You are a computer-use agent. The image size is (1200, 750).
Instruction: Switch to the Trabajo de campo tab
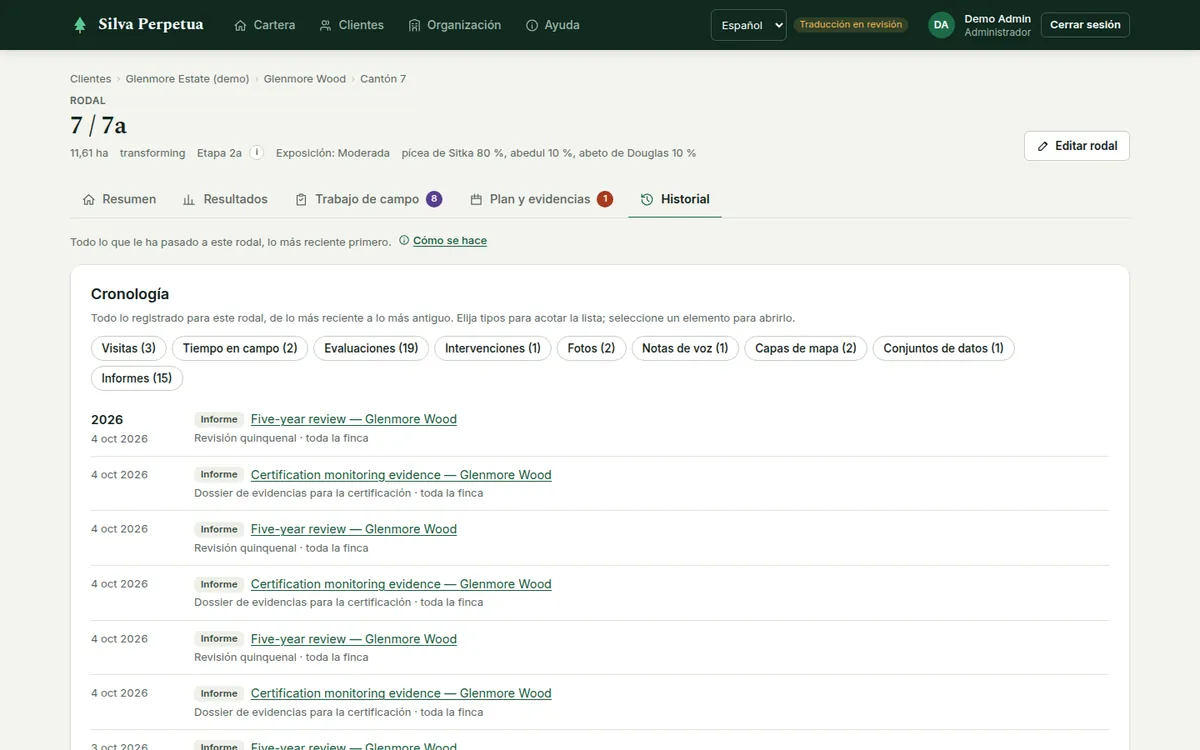[368, 199]
